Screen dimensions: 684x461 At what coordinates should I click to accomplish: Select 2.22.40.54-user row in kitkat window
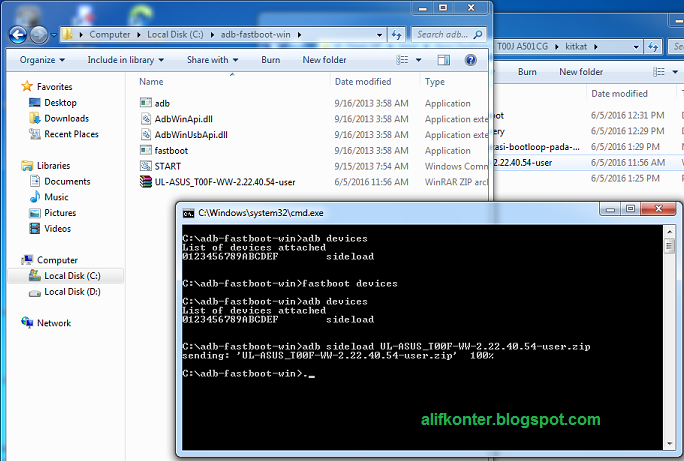[588, 162]
